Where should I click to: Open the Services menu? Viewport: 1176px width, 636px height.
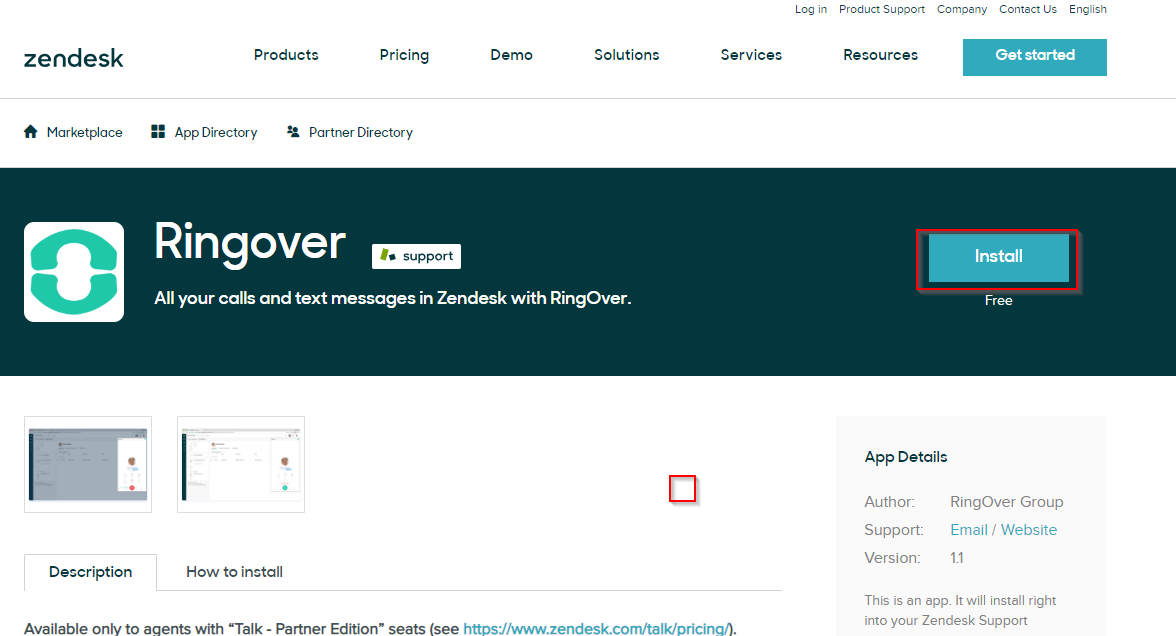click(x=752, y=55)
